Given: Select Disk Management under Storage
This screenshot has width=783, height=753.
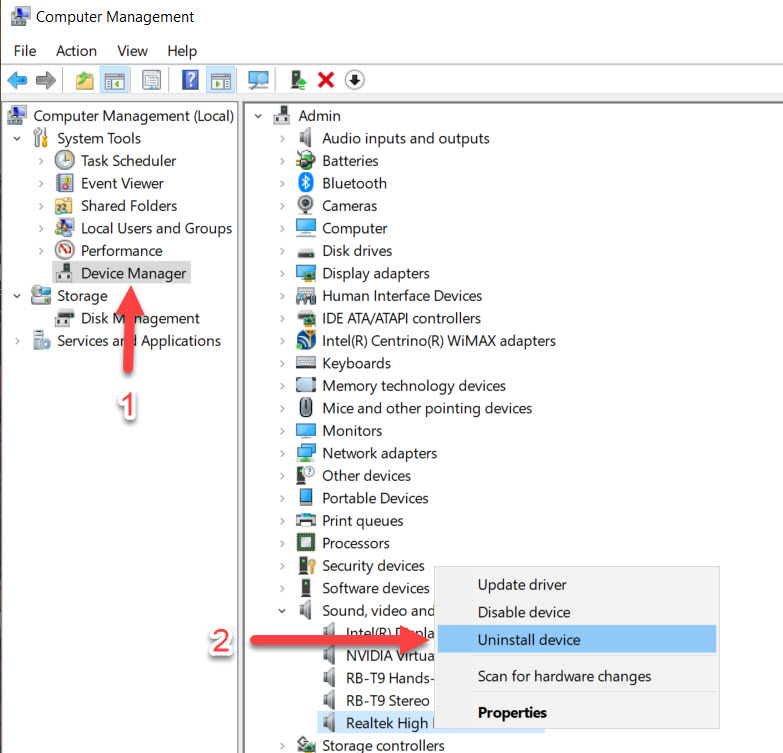Looking at the screenshot, I should coord(140,318).
